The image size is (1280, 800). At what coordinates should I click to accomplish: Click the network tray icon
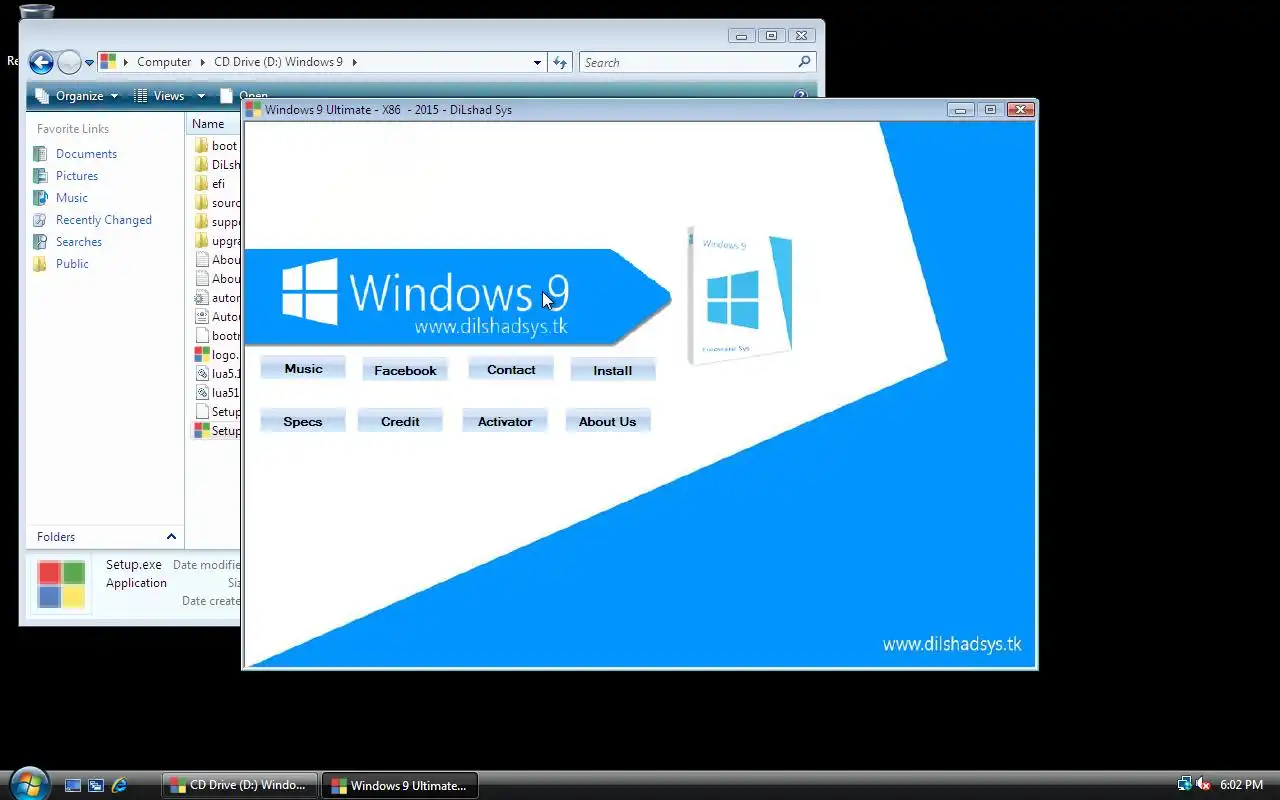pos(1185,785)
